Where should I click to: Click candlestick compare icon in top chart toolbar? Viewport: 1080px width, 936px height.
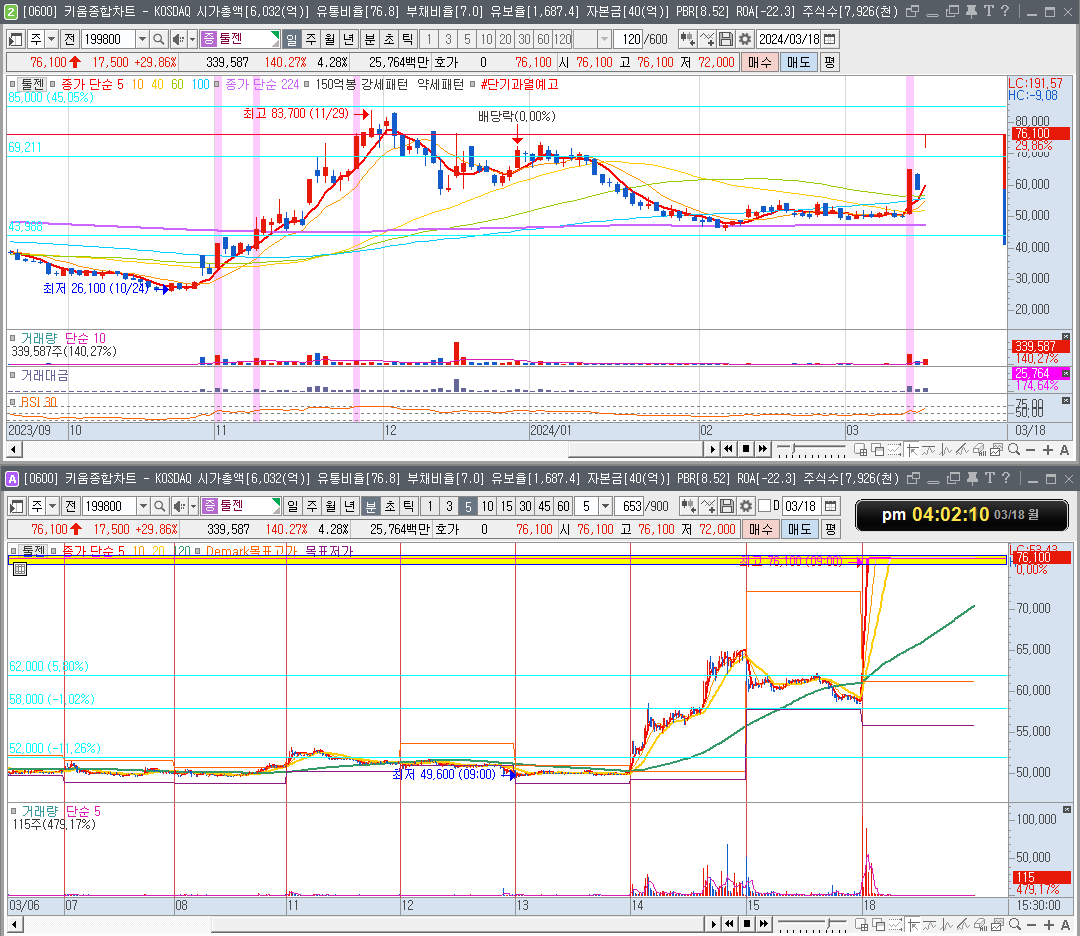pos(687,39)
